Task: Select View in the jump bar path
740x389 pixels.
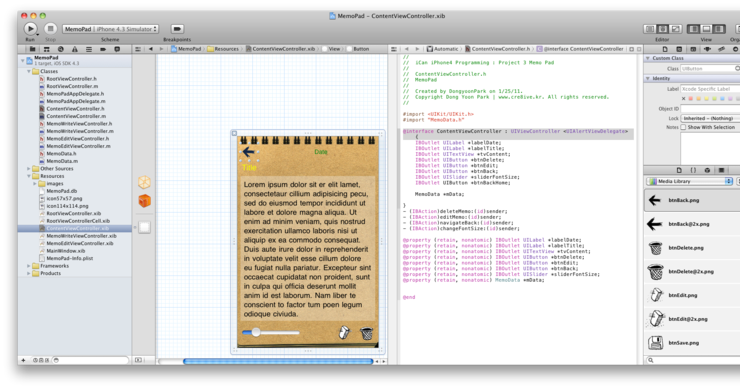Action: click(331, 49)
